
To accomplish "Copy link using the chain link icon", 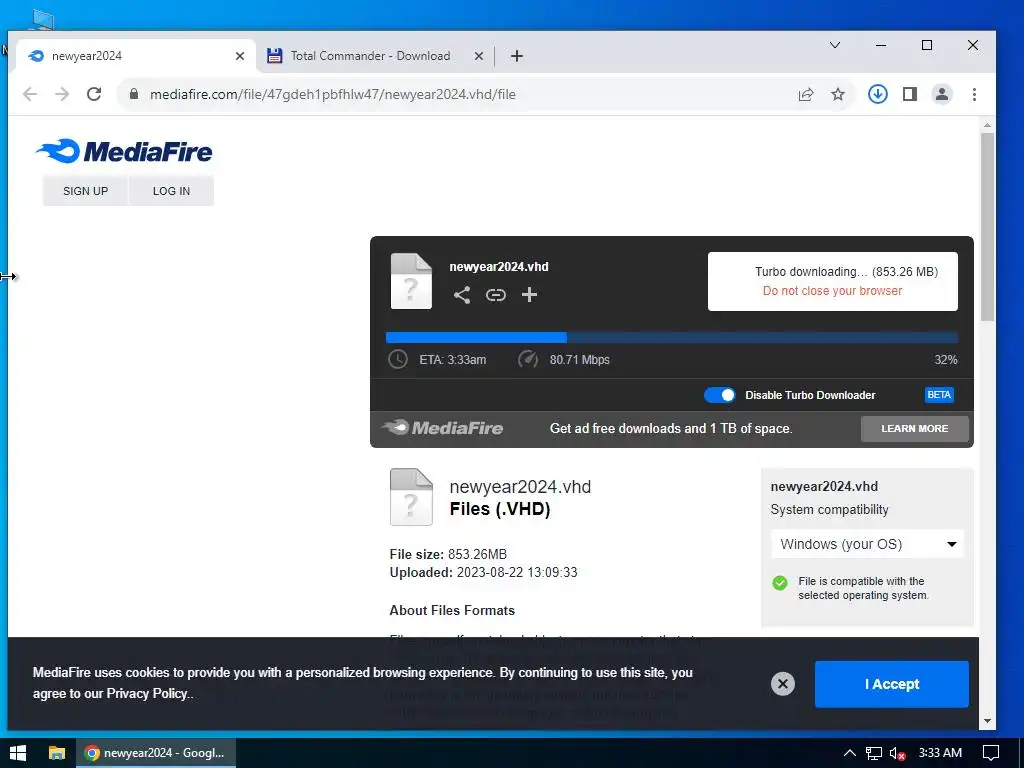I will click(x=496, y=295).
